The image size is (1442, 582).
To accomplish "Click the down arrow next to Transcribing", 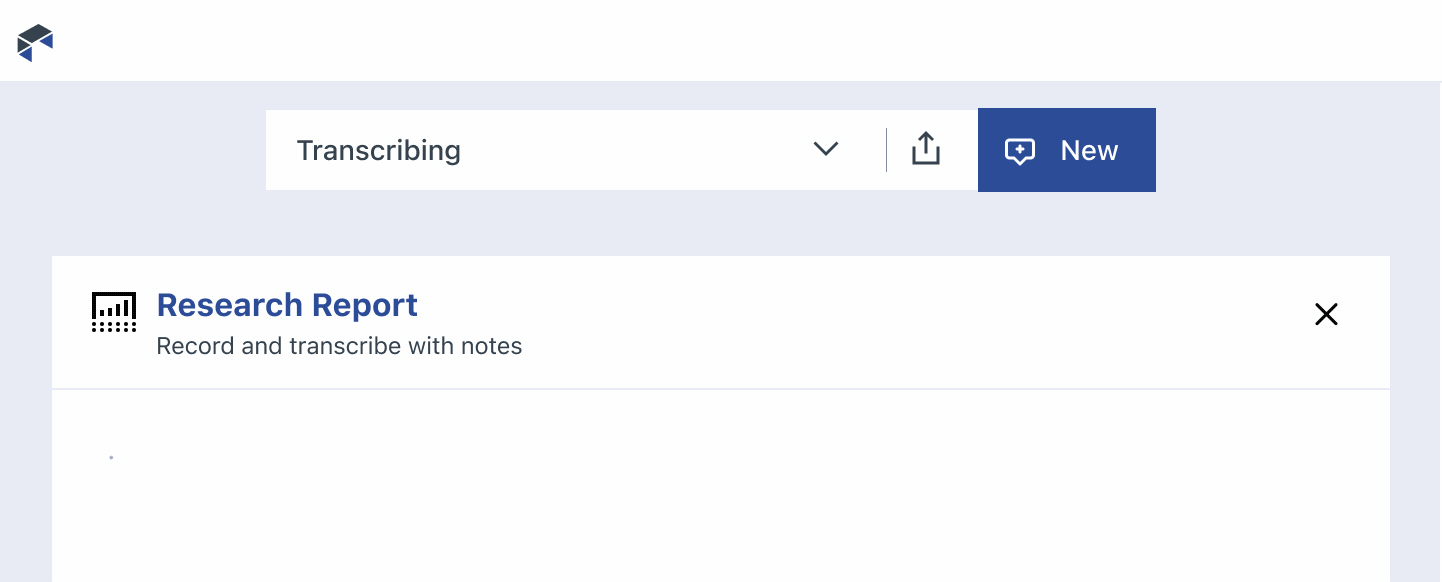I will coord(825,149).
